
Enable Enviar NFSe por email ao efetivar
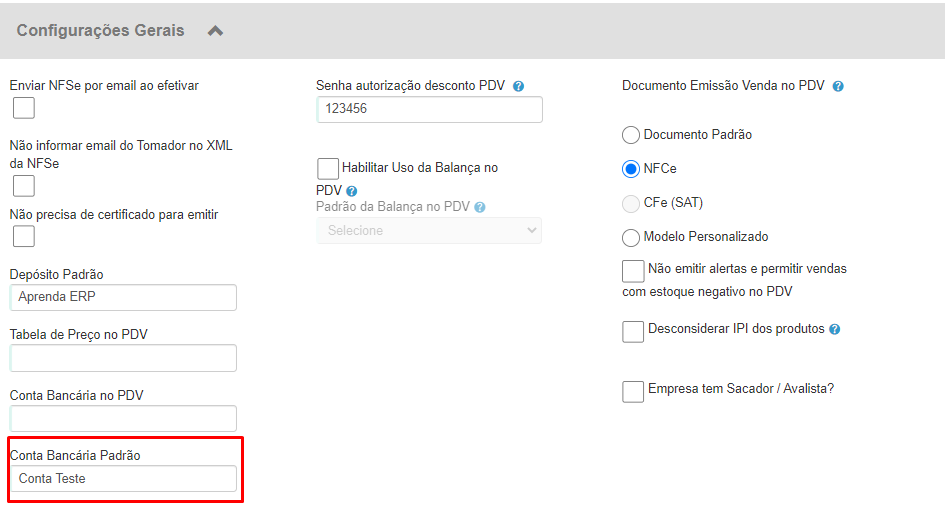pos(24,108)
